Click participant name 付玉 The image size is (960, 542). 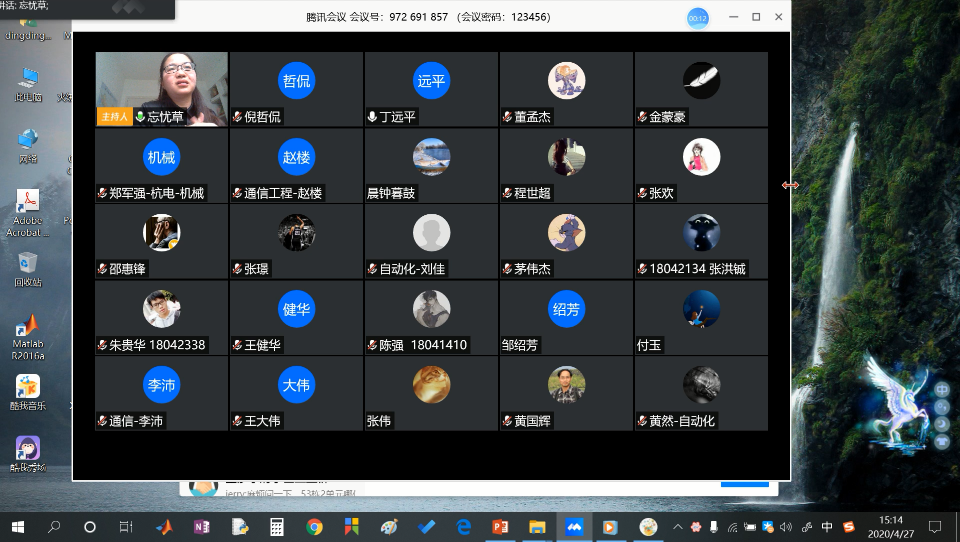point(649,345)
